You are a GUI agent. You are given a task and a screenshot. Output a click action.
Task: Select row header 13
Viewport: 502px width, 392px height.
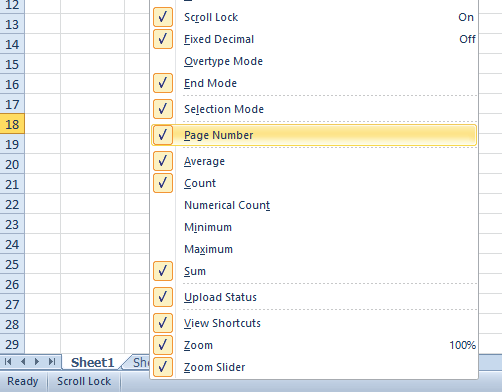click(x=12, y=24)
